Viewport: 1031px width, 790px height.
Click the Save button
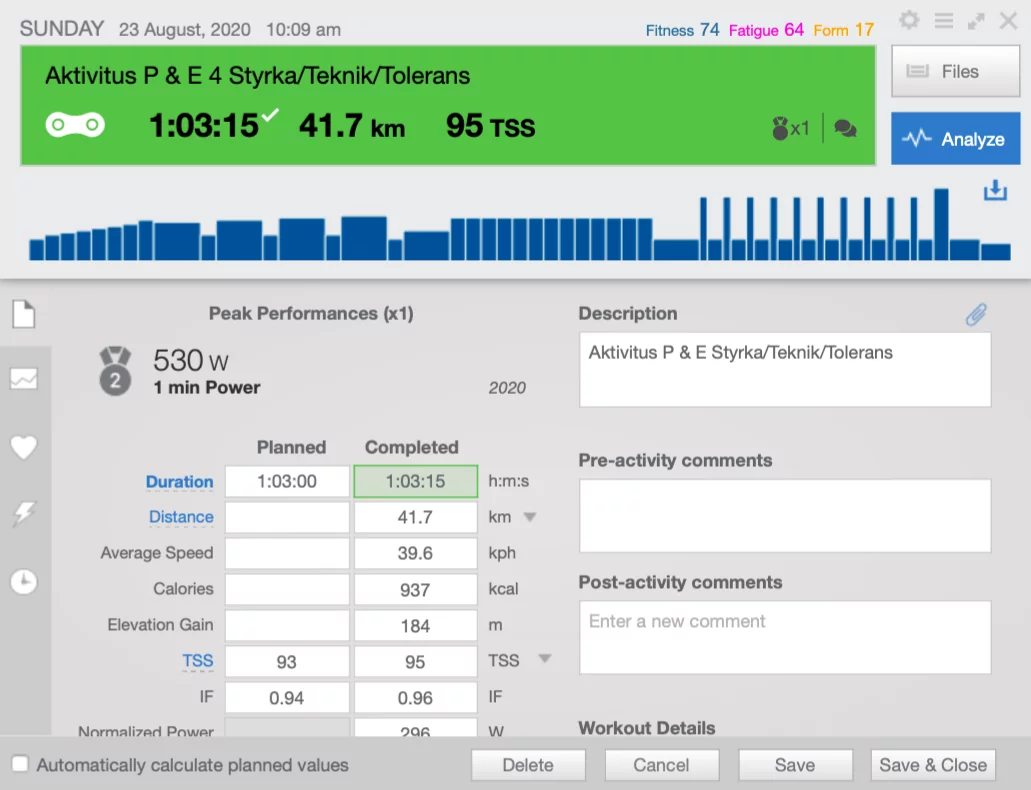pyautogui.click(x=795, y=765)
